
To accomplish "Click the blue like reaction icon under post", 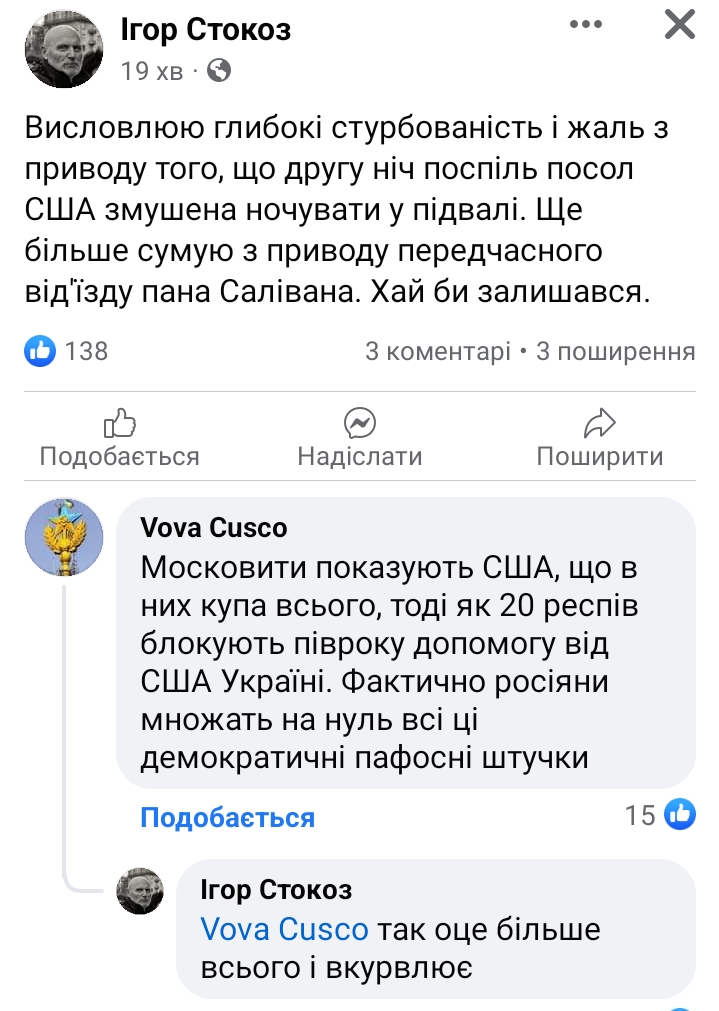I will (41, 351).
